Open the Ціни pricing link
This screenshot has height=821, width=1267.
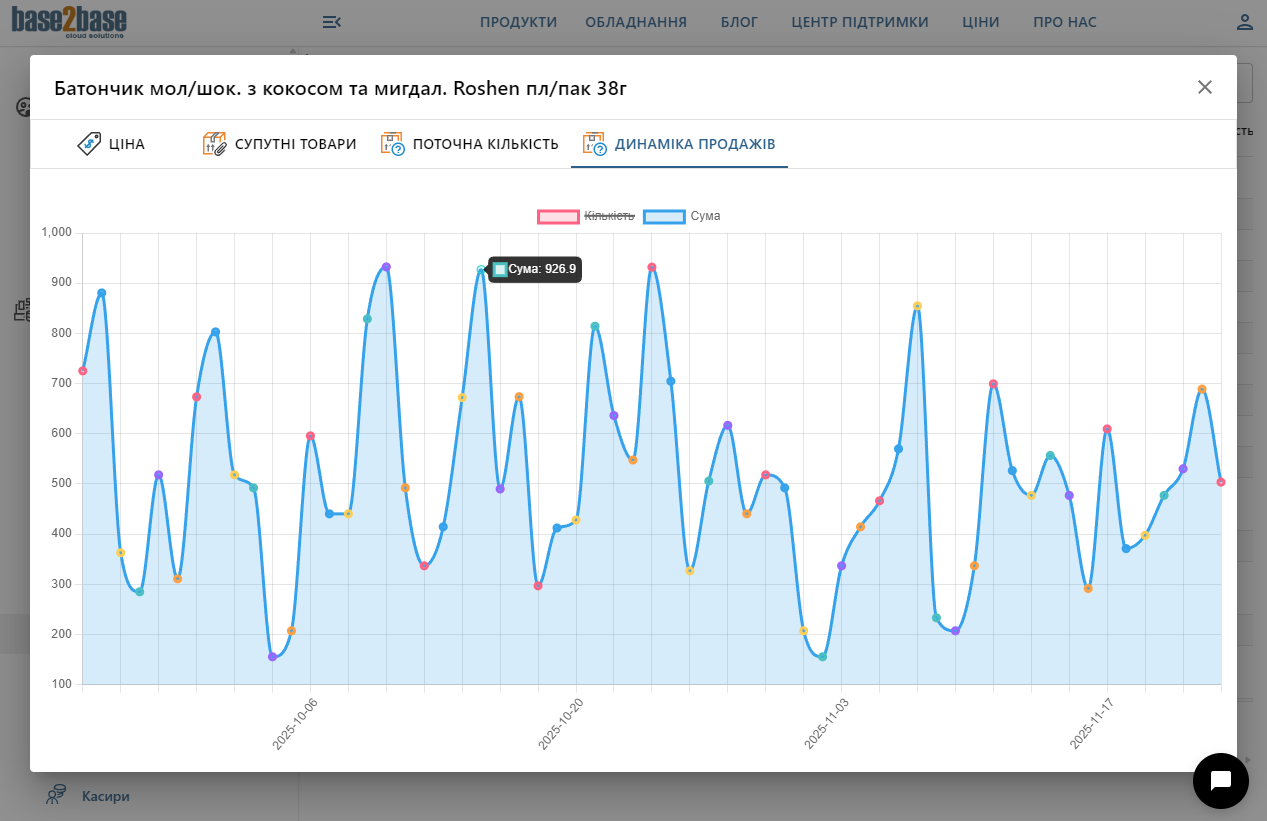pos(980,22)
